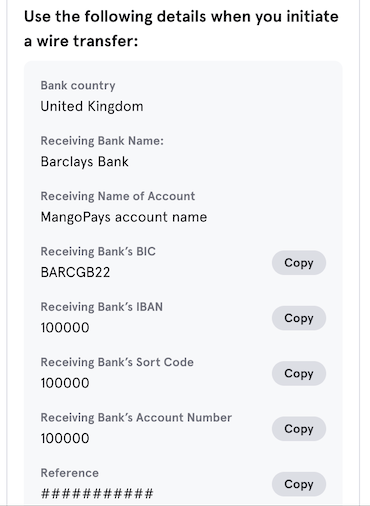Click the Receiving Name of Account label
Image resolution: width=370 pixels, height=506 pixels.
pyautogui.click(x=118, y=196)
